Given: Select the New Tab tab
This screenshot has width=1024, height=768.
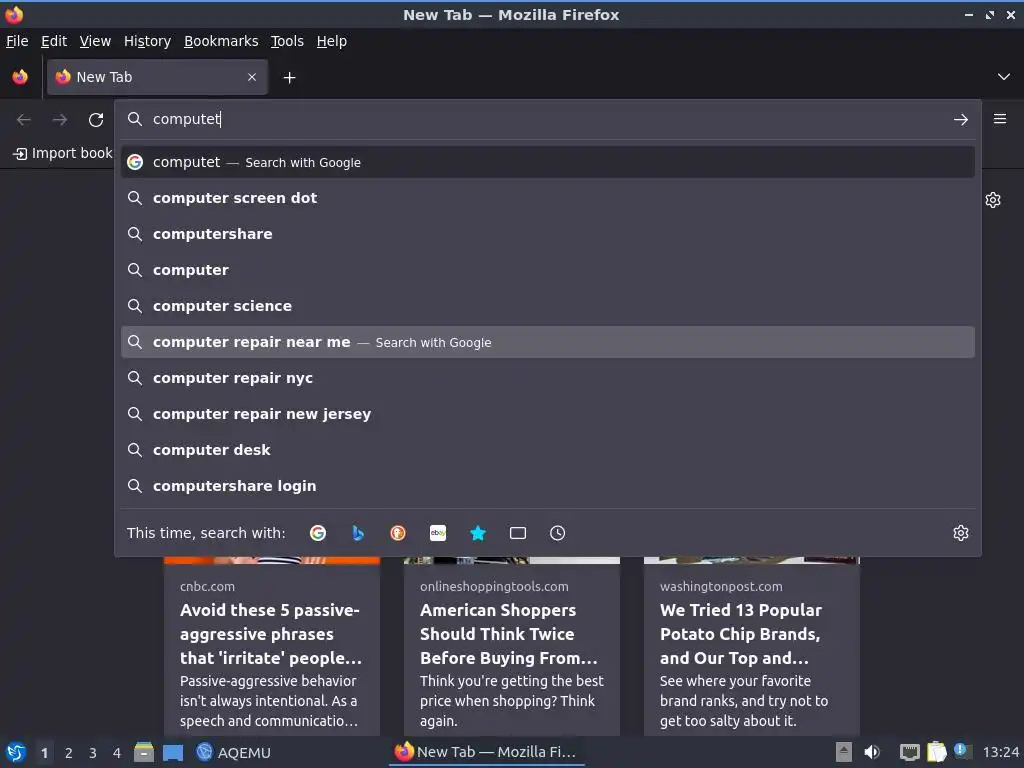Looking at the screenshot, I should pos(157,77).
